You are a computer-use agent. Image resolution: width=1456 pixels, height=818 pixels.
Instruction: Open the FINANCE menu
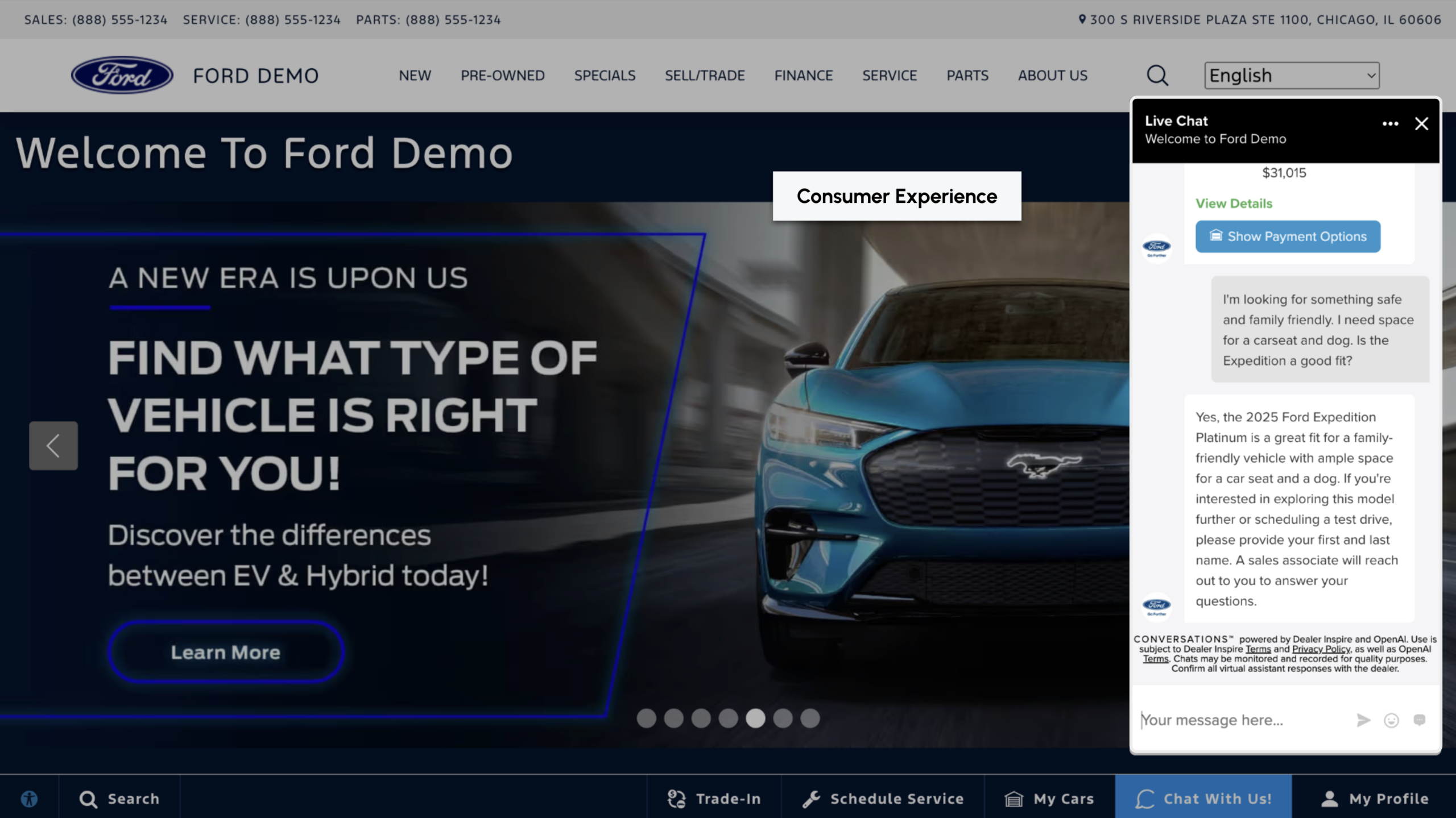point(803,75)
